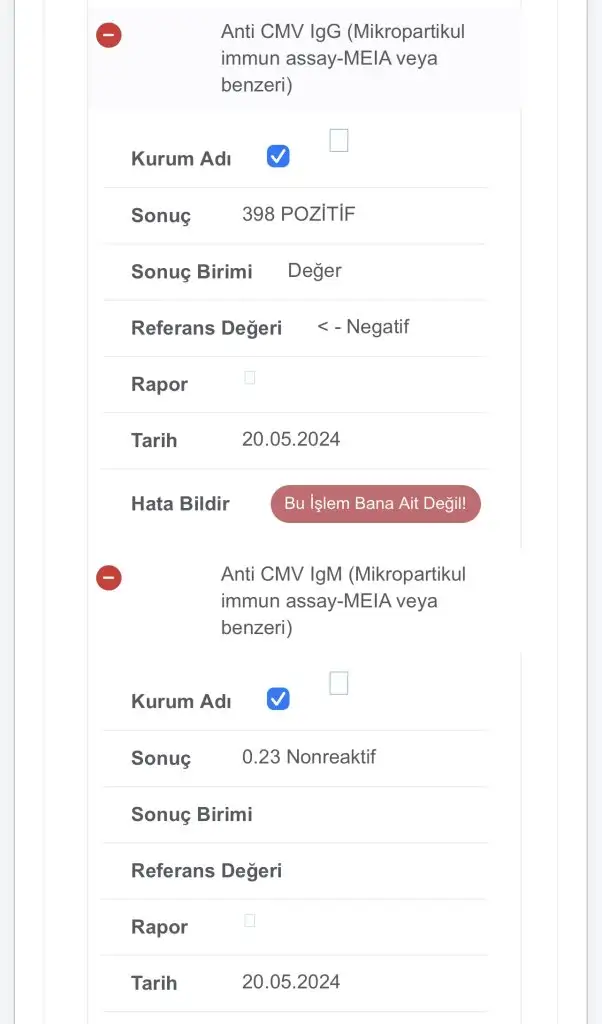
Task: Collapse the Anti CMV IgG result section
Action: (108, 35)
